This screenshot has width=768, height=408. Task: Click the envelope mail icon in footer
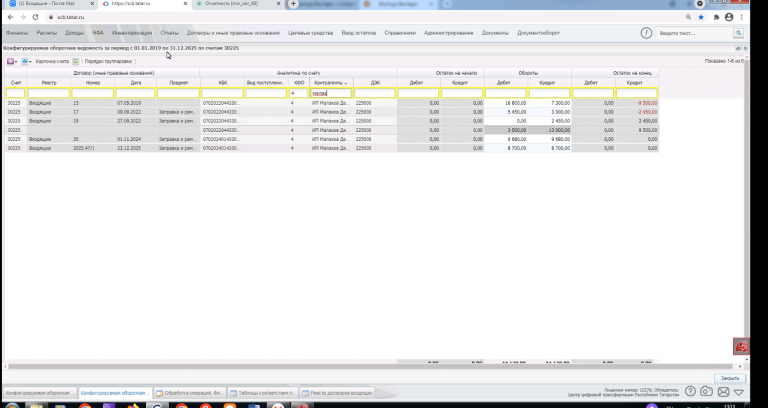[x=723, y=392]
